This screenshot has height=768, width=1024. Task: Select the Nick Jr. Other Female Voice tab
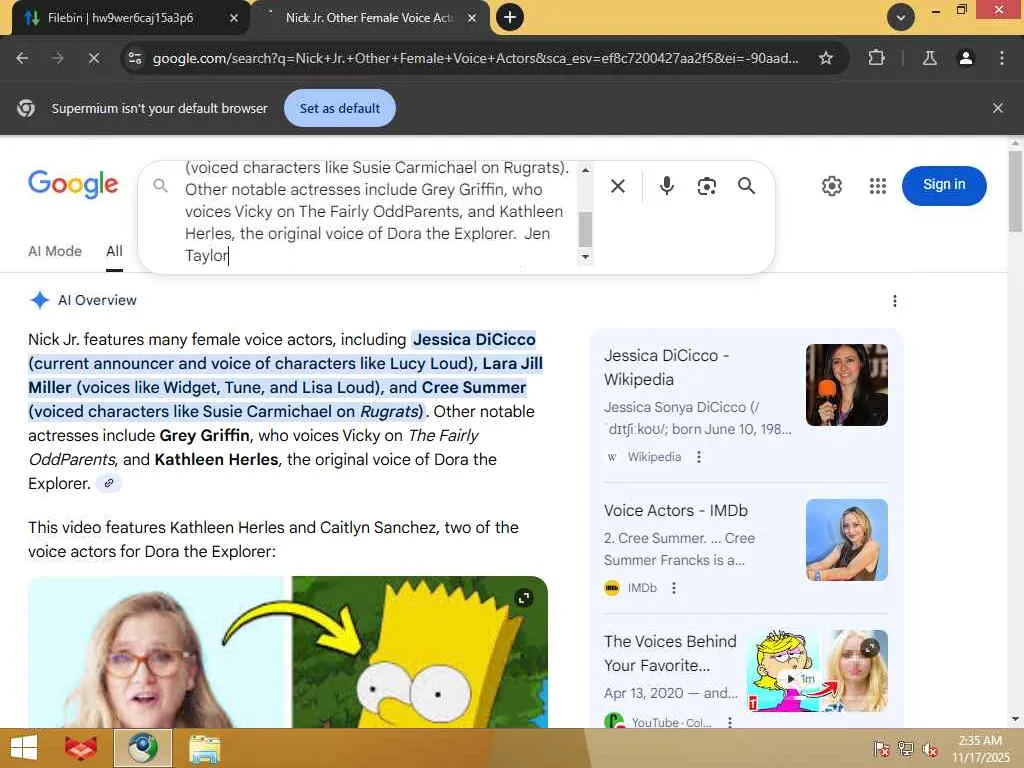[370, 18]
